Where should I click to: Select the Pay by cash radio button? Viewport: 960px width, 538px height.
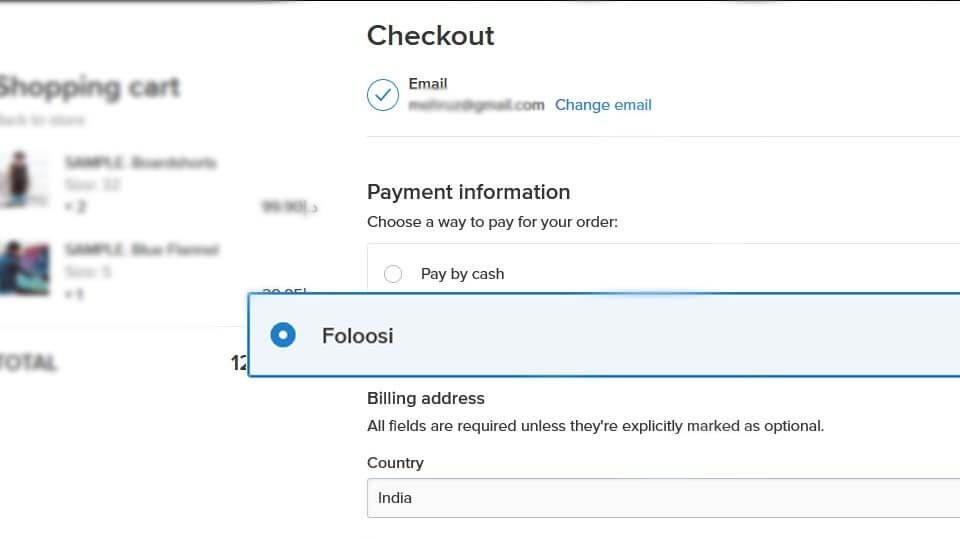393,274
